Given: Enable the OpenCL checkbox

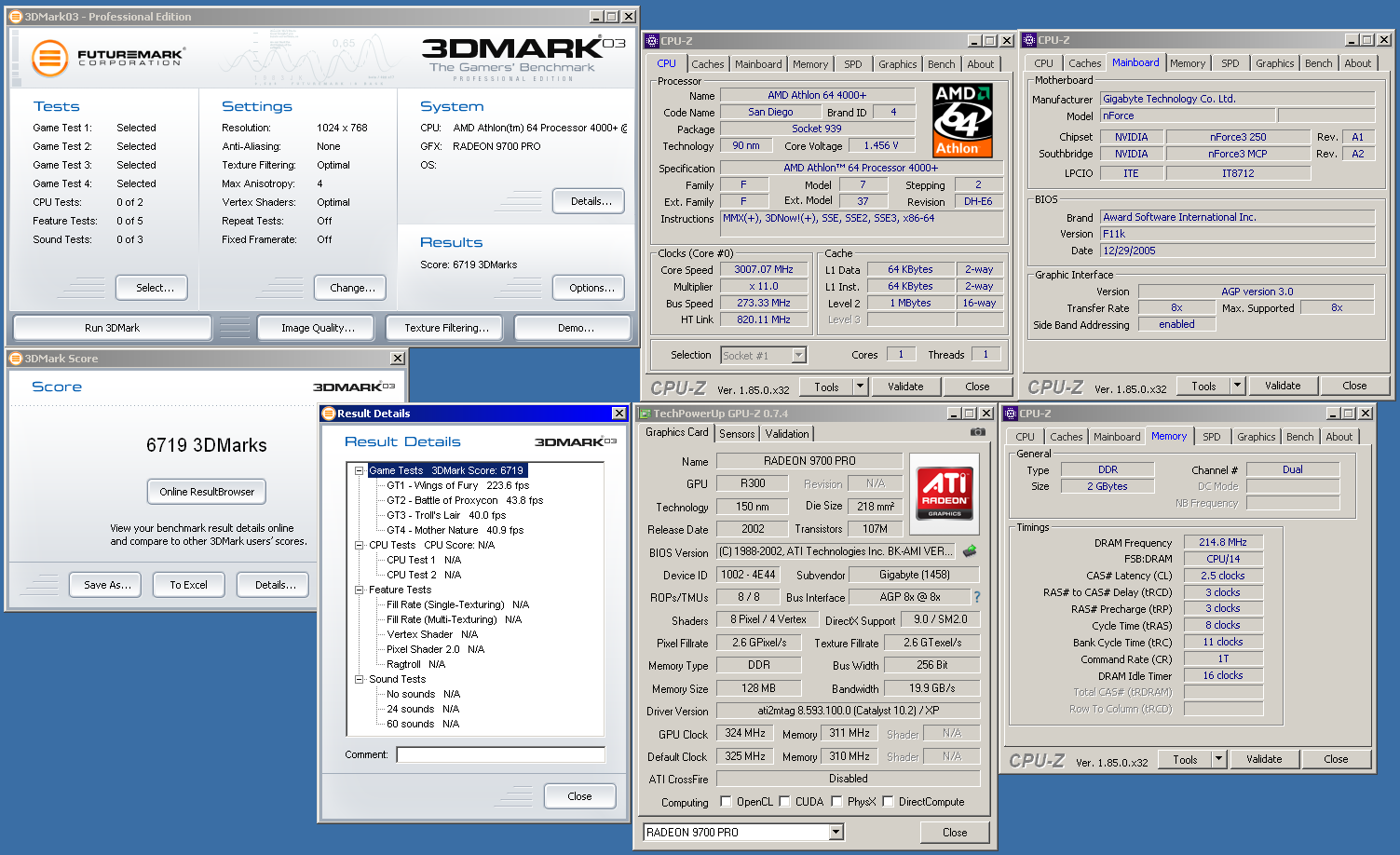Looking at the screenshot, I should click(x=727, y=802).
